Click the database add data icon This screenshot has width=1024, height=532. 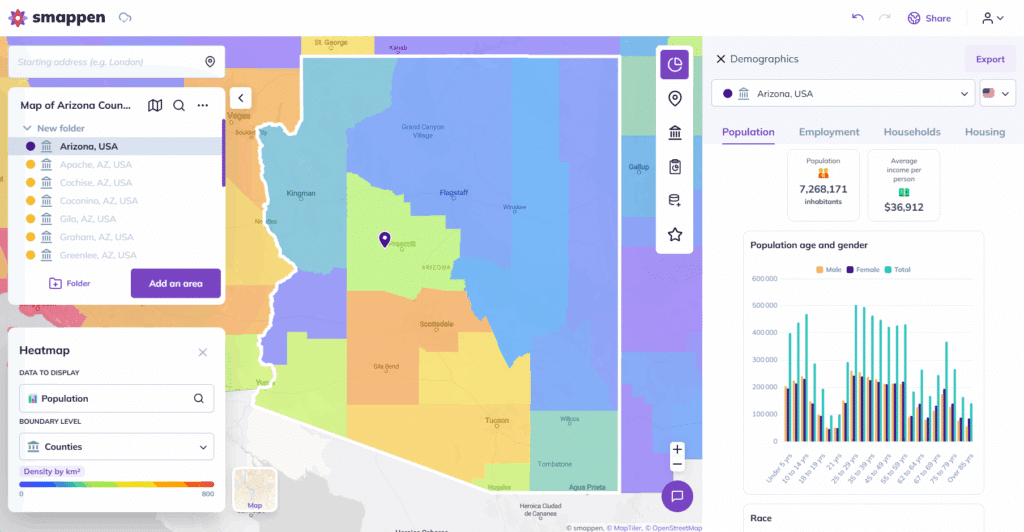[674, 201]
